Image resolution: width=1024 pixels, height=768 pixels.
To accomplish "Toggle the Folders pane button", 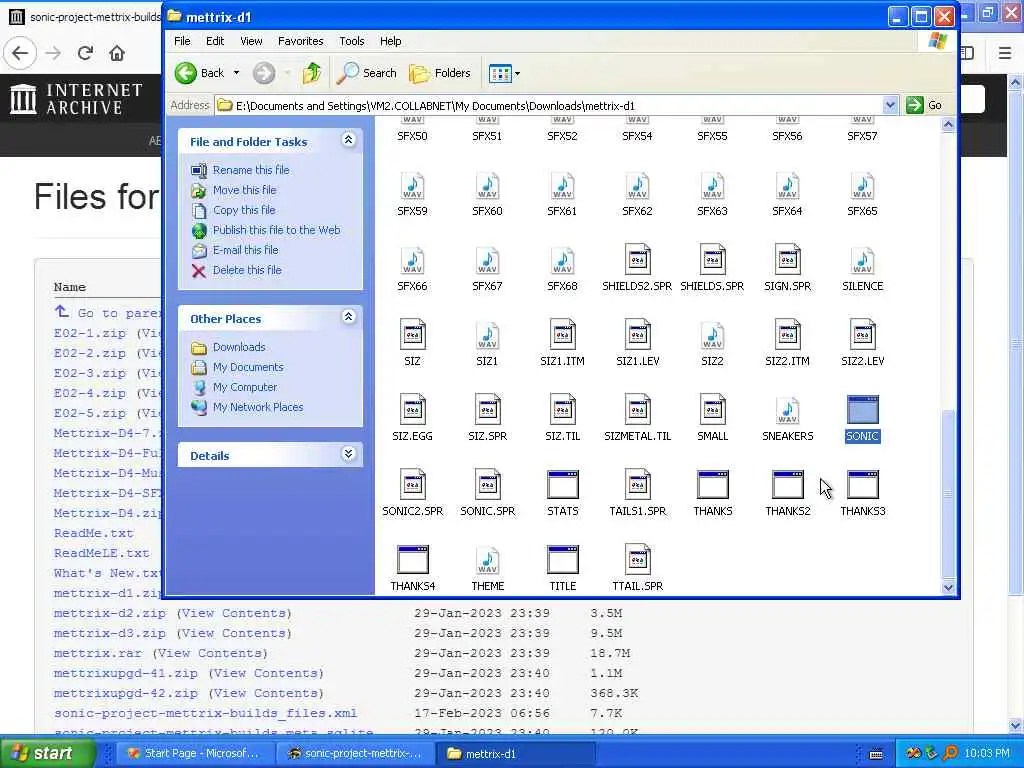I will [x=440, y=73].
